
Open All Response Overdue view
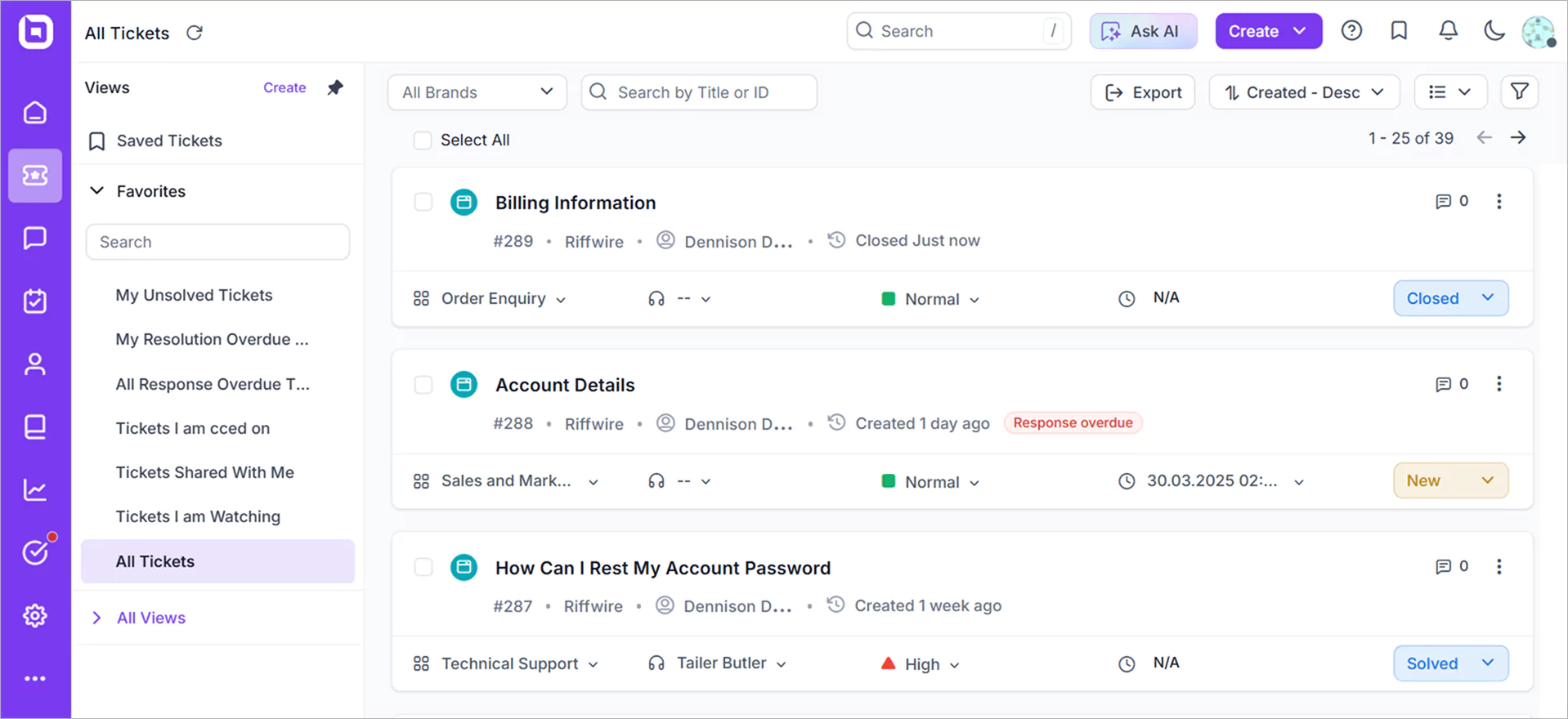click(x=213, y=384)
